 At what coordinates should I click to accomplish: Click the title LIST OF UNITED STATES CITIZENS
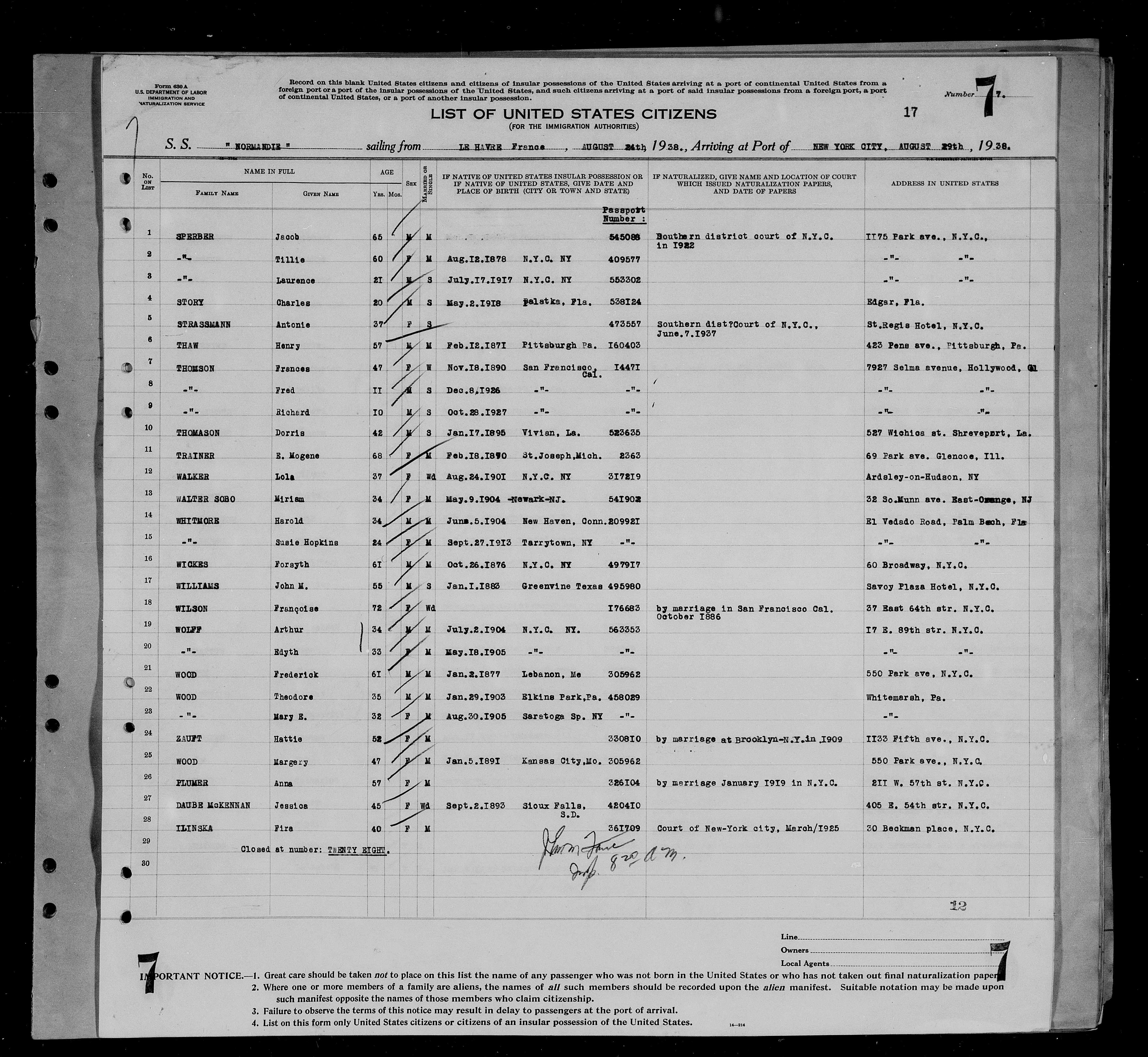[574, 114]
